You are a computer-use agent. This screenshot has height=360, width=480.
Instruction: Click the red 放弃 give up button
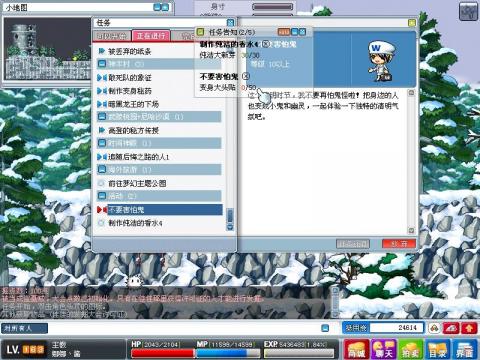click(x=399, y=244)
